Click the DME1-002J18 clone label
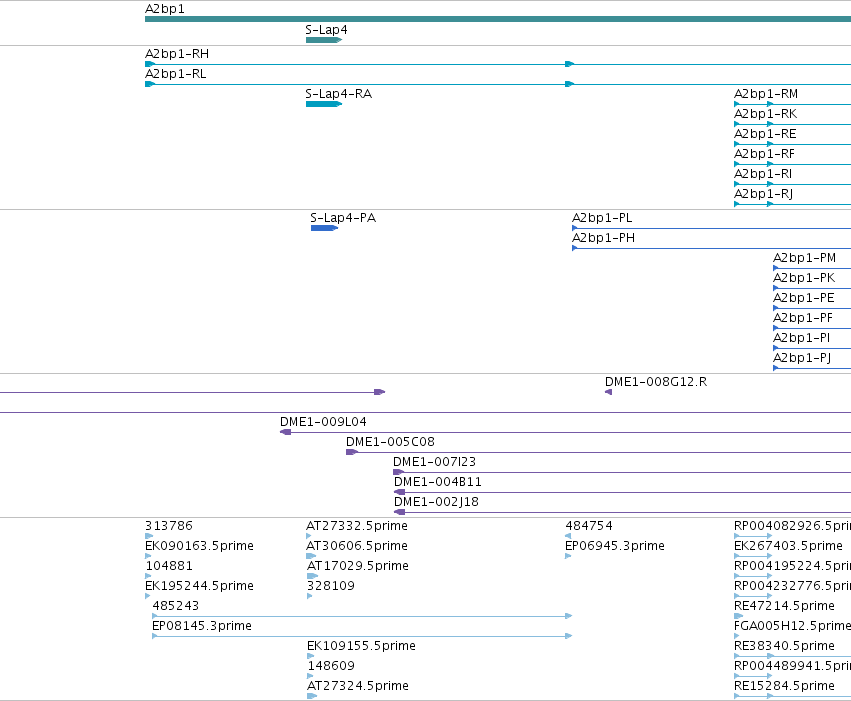851x701 pixels. click(x=436, y=502)
